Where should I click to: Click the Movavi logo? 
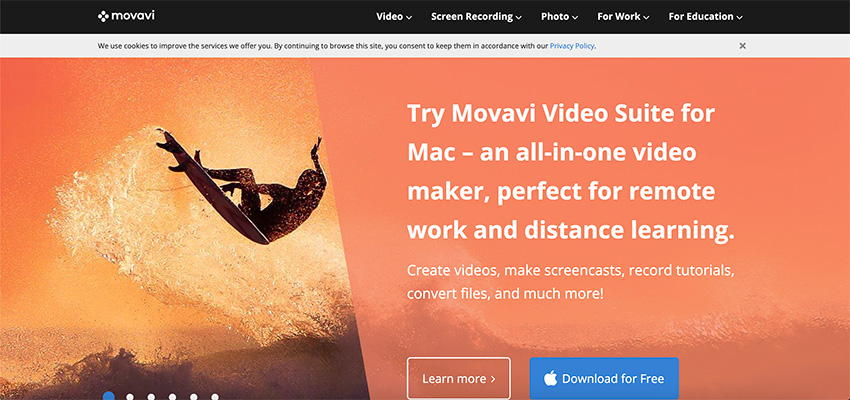pyautogui.click(x=126, y=16)
